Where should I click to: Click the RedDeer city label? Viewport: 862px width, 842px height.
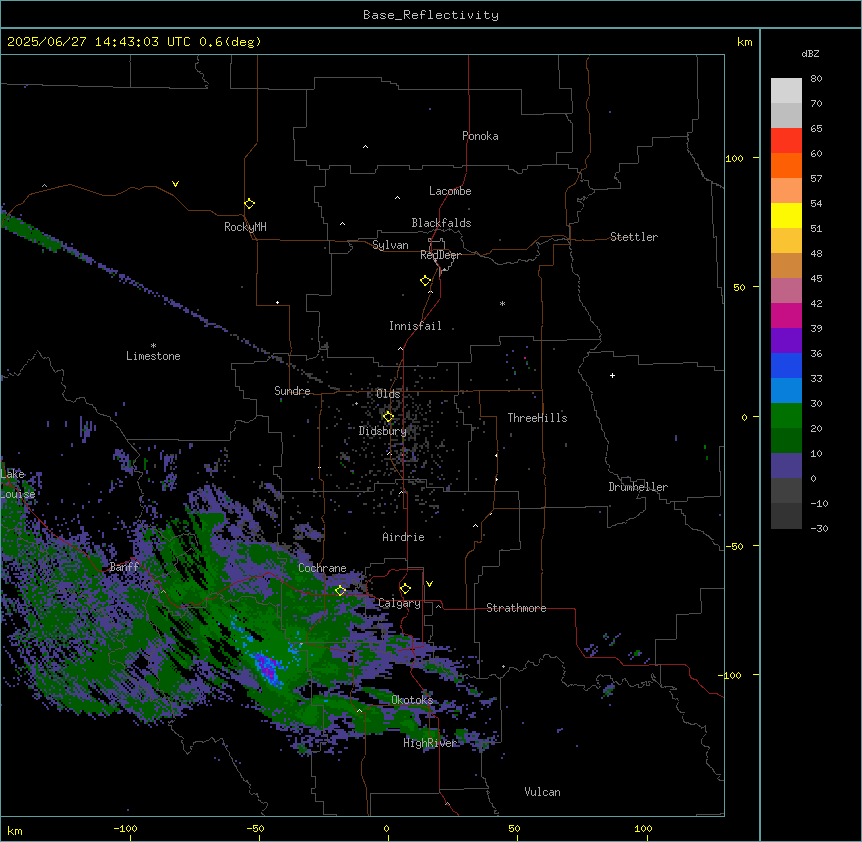440,255
